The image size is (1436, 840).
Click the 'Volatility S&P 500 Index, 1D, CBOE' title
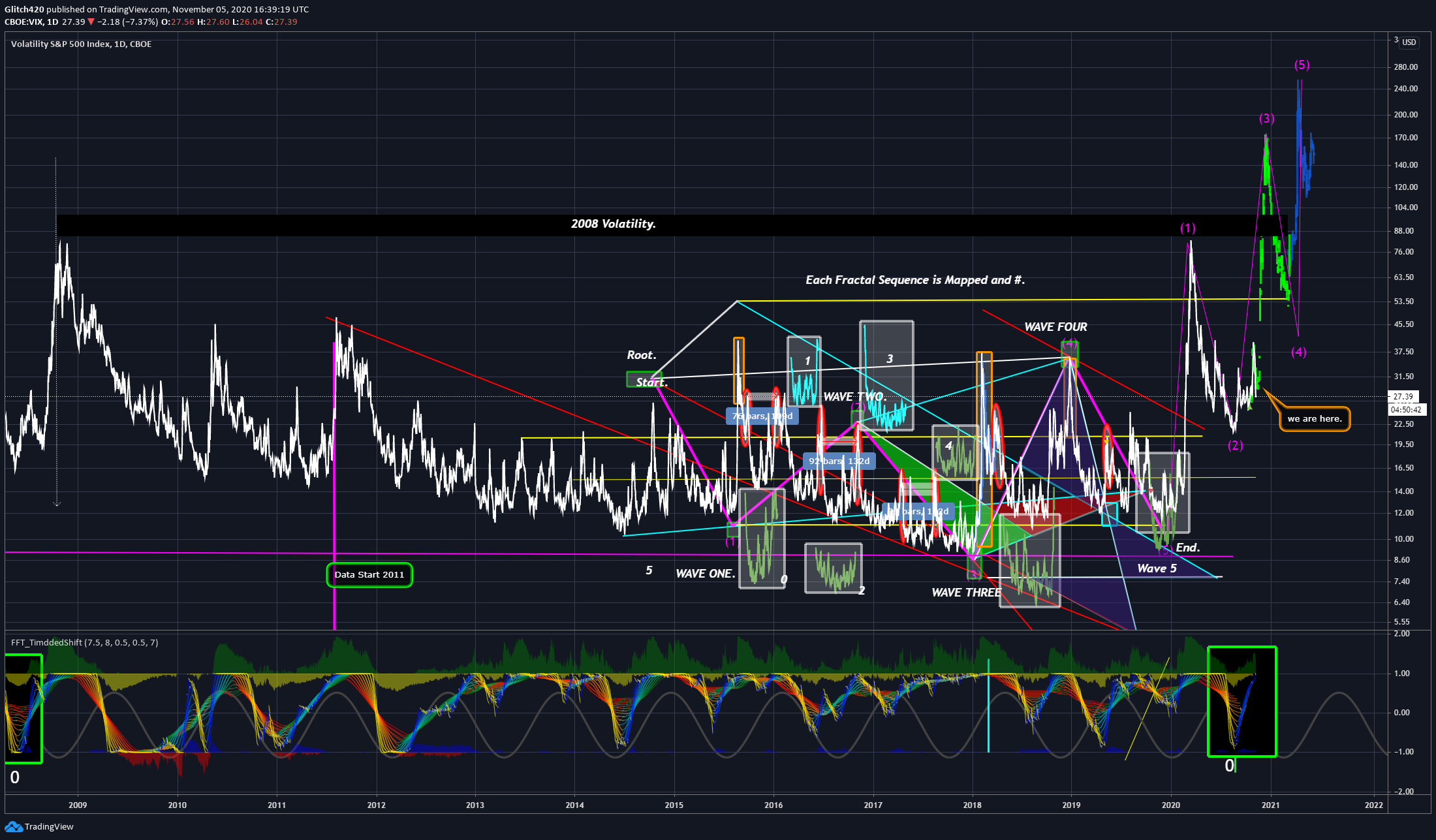[x=81, y=44]
